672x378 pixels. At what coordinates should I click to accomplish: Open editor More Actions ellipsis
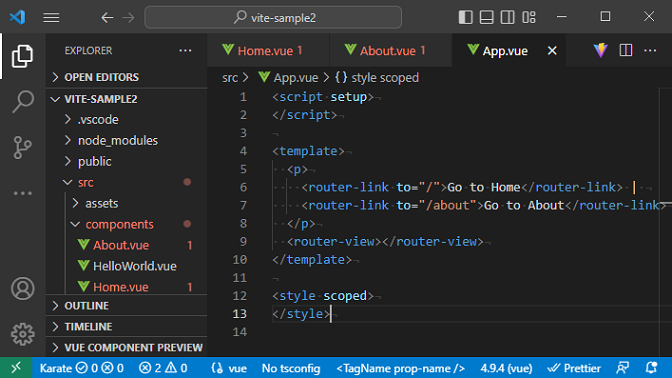coord(650,51)
